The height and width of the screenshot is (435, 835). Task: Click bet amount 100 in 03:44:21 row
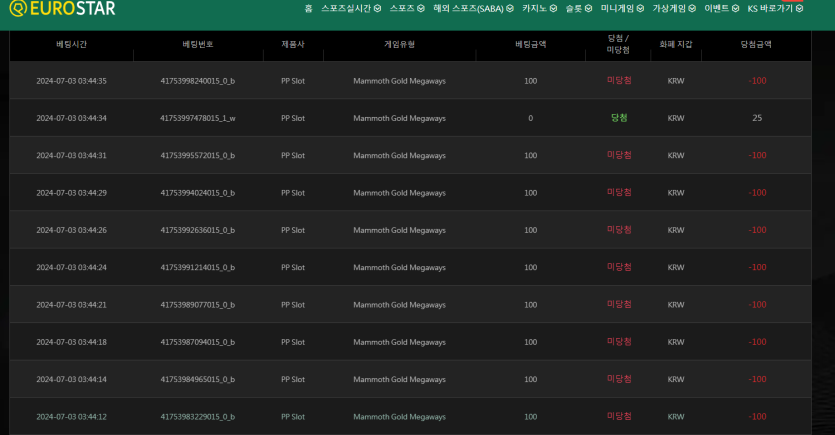click(530, 305)
